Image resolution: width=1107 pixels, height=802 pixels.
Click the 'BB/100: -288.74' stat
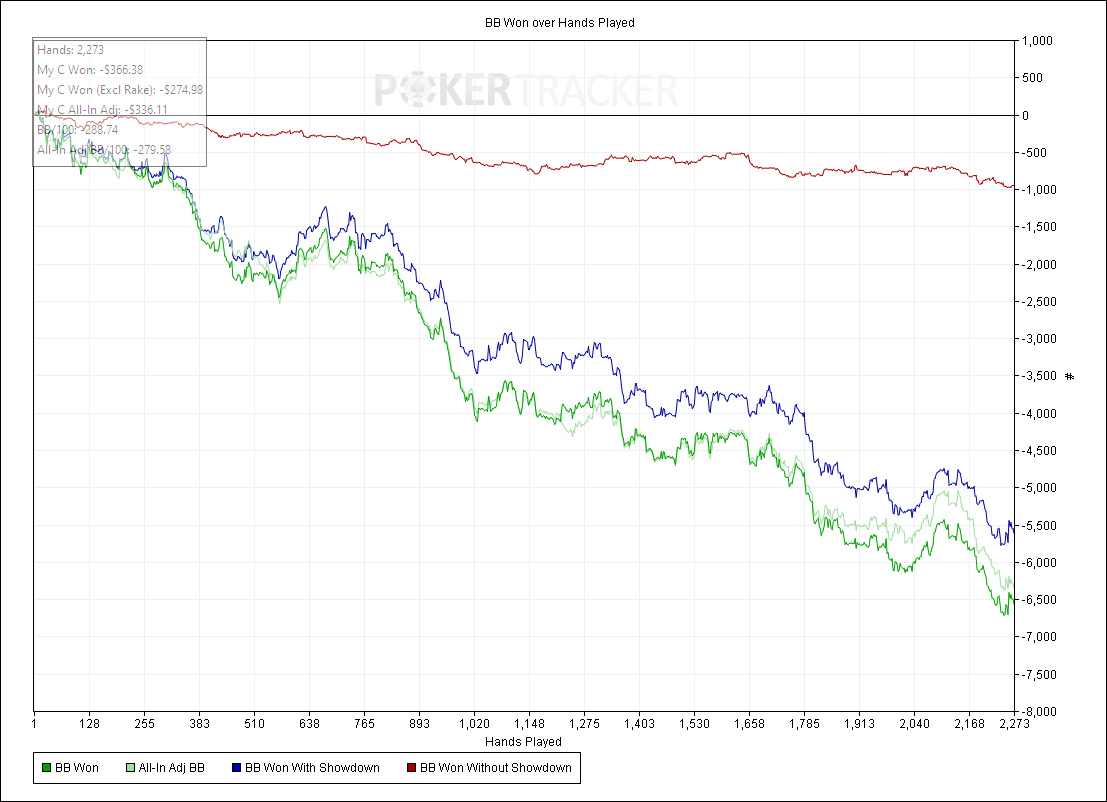coord(78,129)
